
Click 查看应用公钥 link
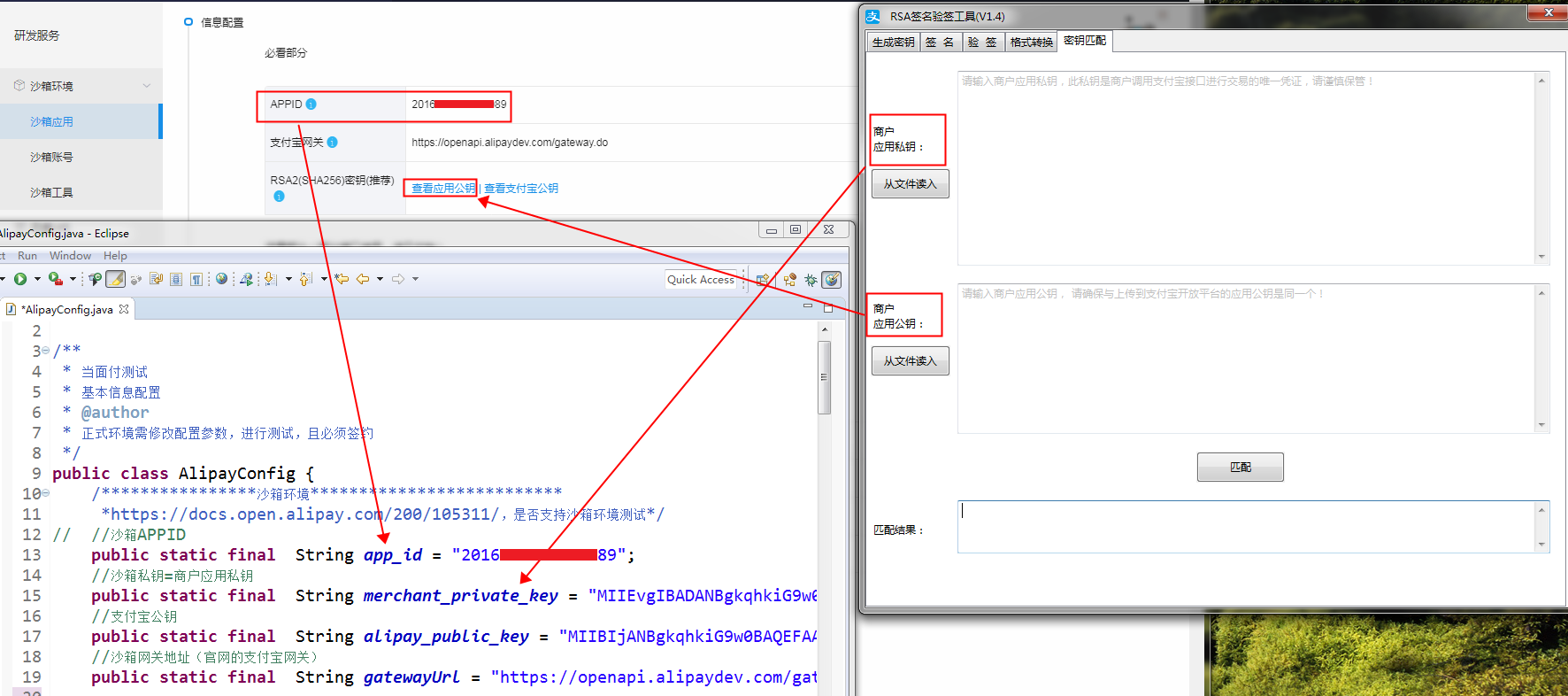coord(443,188)
